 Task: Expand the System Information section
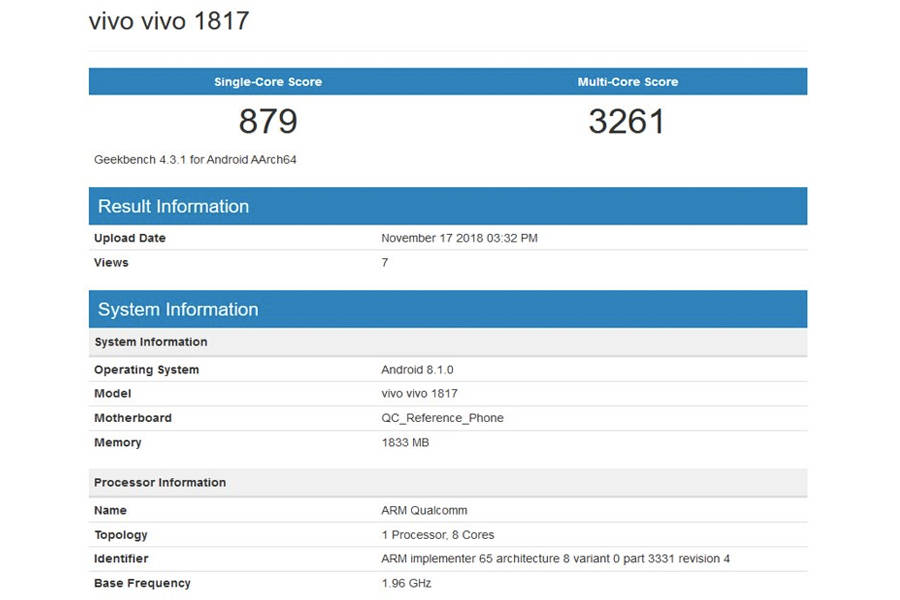click(x=177, y=309)
